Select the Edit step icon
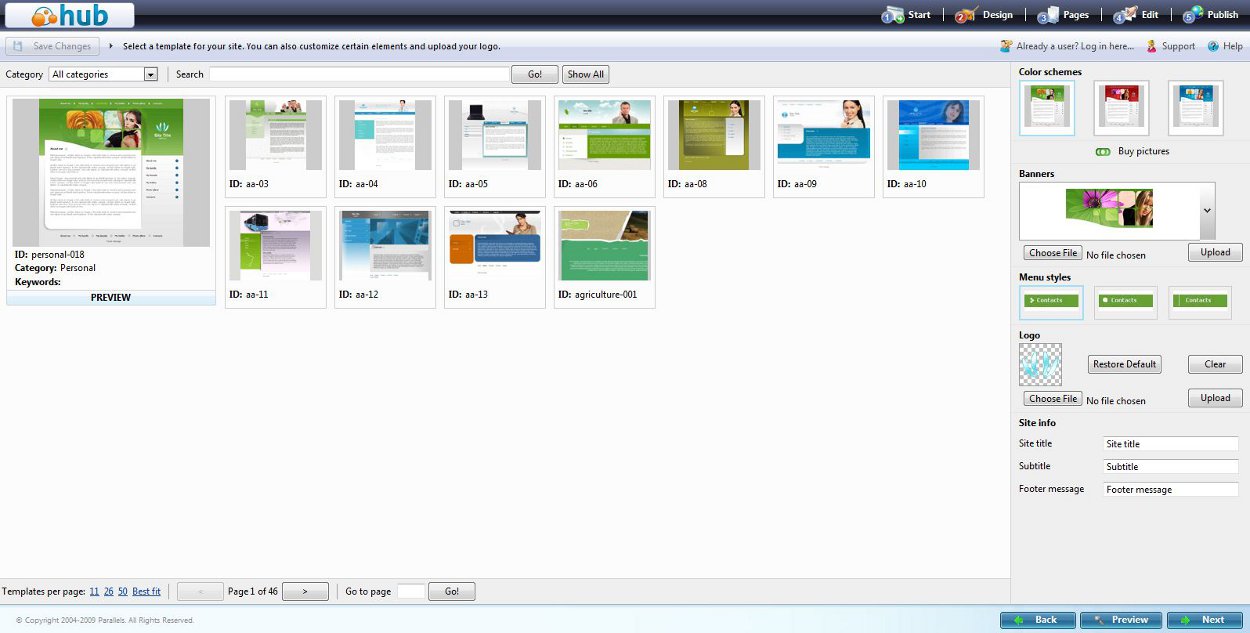Image resolution: width=1250 pixels, height=633 pixels. coord(1125,15)
